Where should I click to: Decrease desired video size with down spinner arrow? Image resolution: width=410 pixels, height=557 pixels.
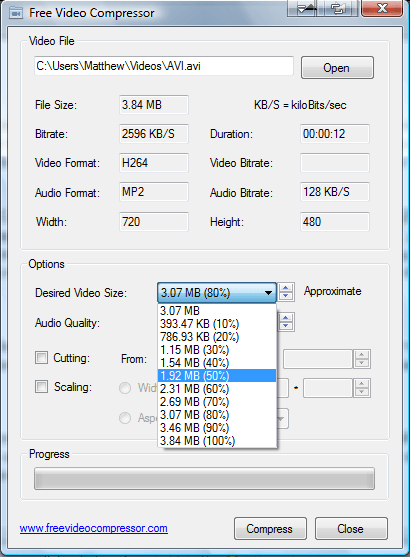[x=286, y=296]
